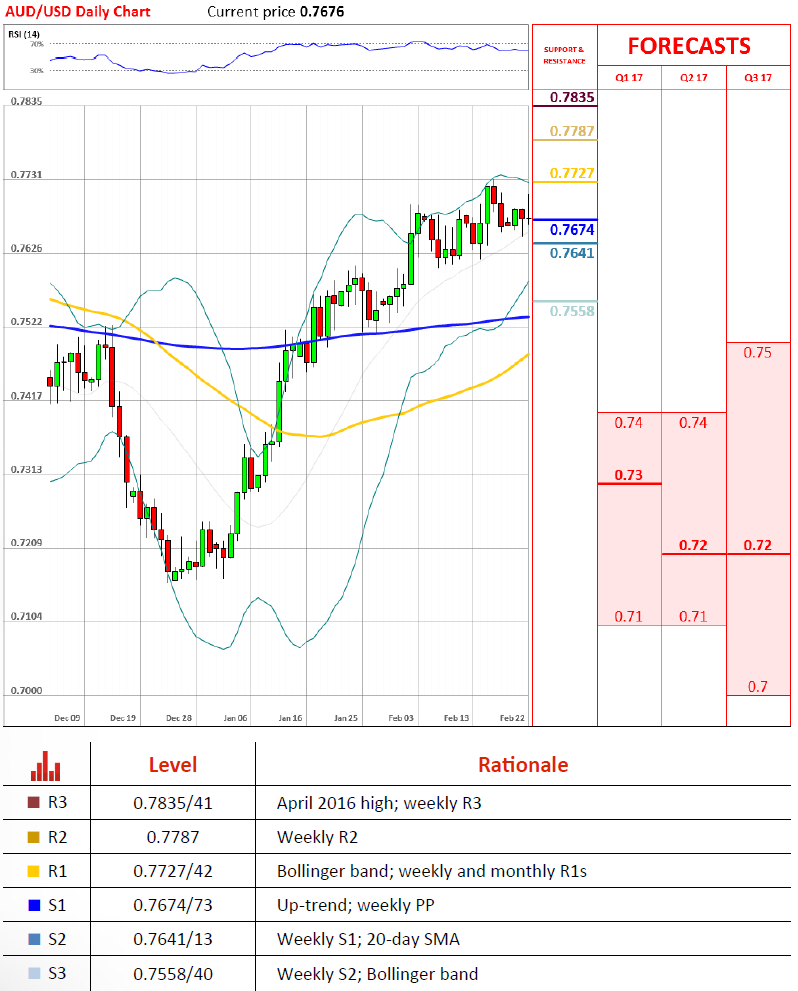Click the Rationale column header

pyautogui.click(x=523, y=765)
